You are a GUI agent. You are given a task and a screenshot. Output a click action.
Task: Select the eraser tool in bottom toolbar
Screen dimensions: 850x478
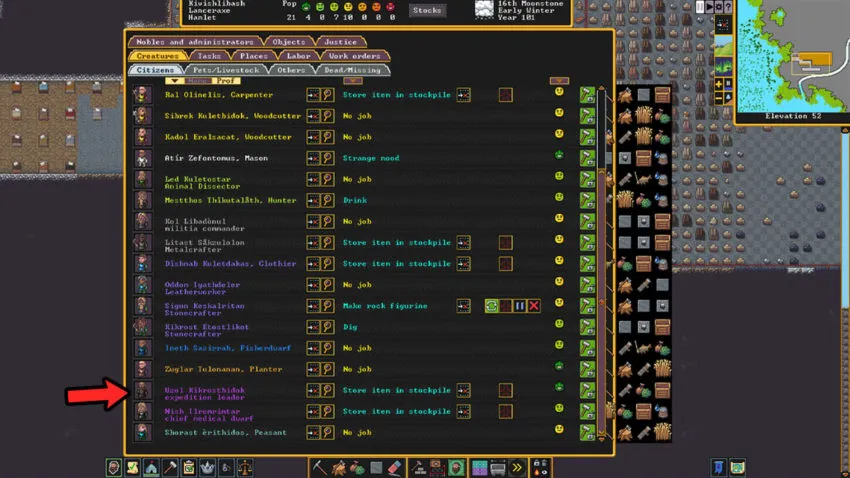(393, 467)
